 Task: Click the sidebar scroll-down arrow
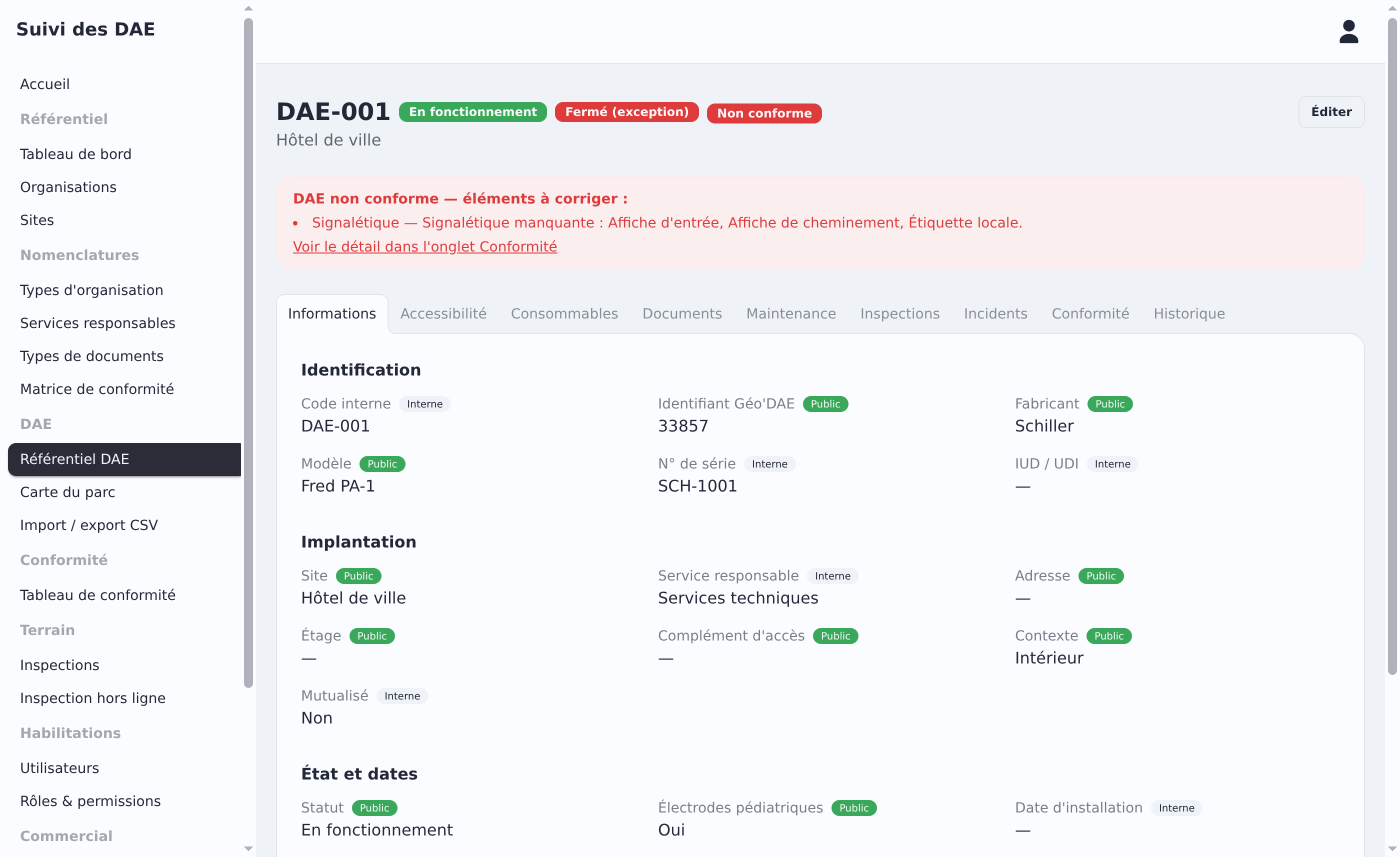248,848
